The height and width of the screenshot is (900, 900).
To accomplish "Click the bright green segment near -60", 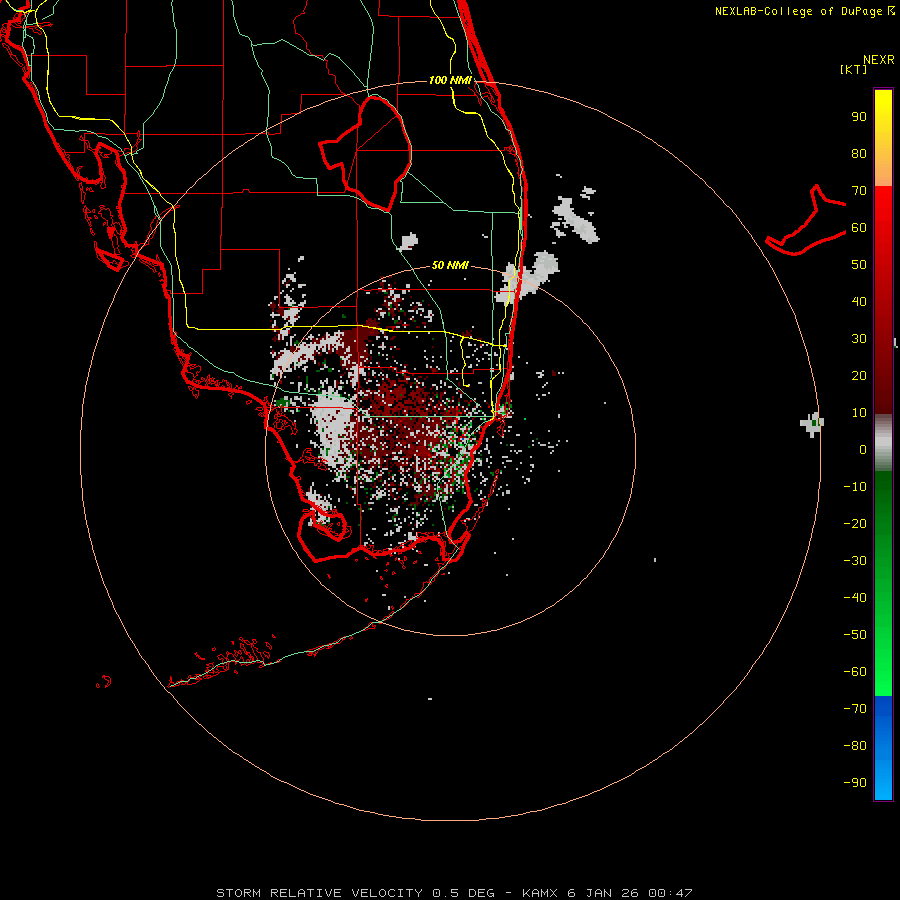I will tap(883, 672).
